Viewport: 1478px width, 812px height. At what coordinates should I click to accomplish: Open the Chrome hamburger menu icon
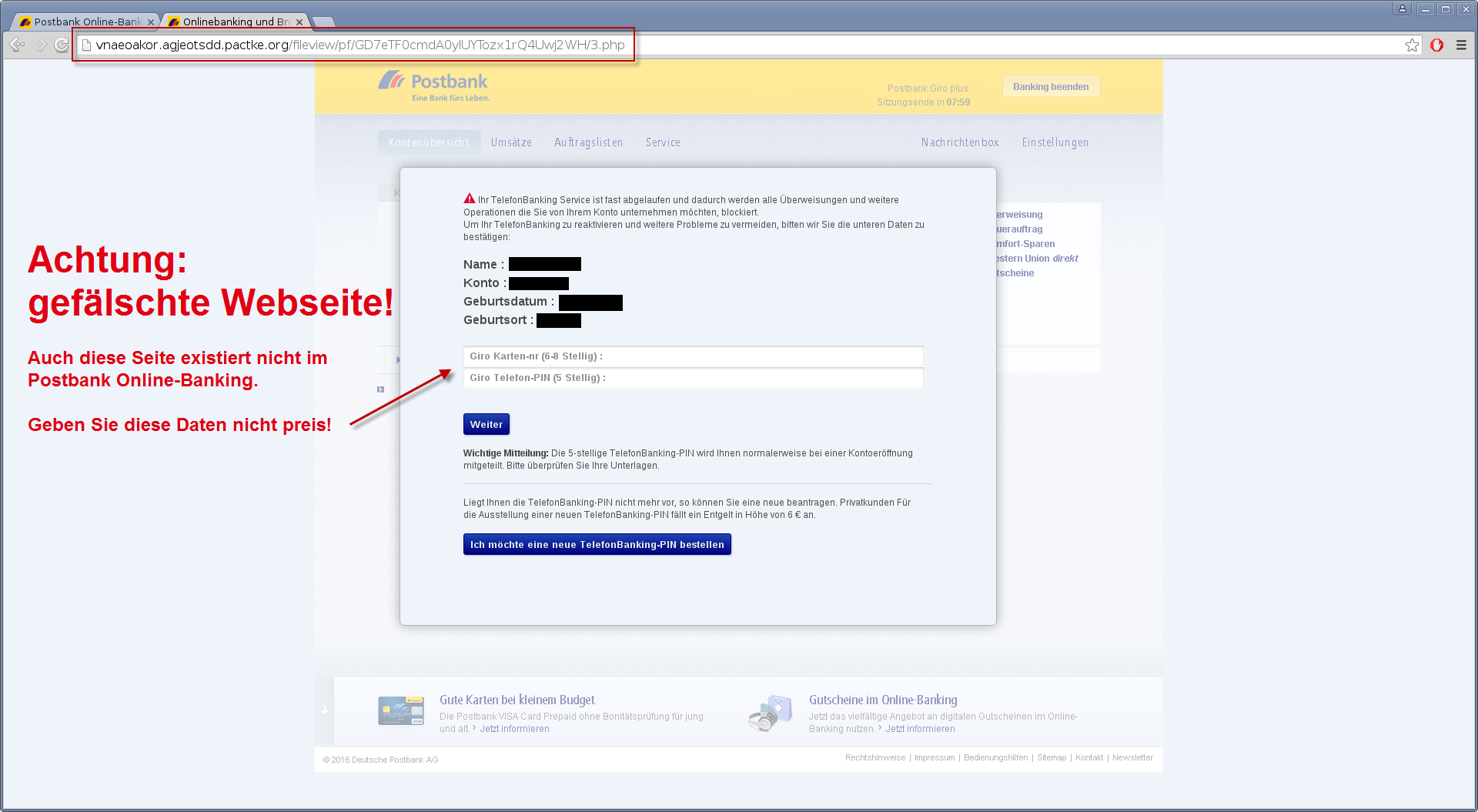pyautogui.click(x=1461, y=45)
